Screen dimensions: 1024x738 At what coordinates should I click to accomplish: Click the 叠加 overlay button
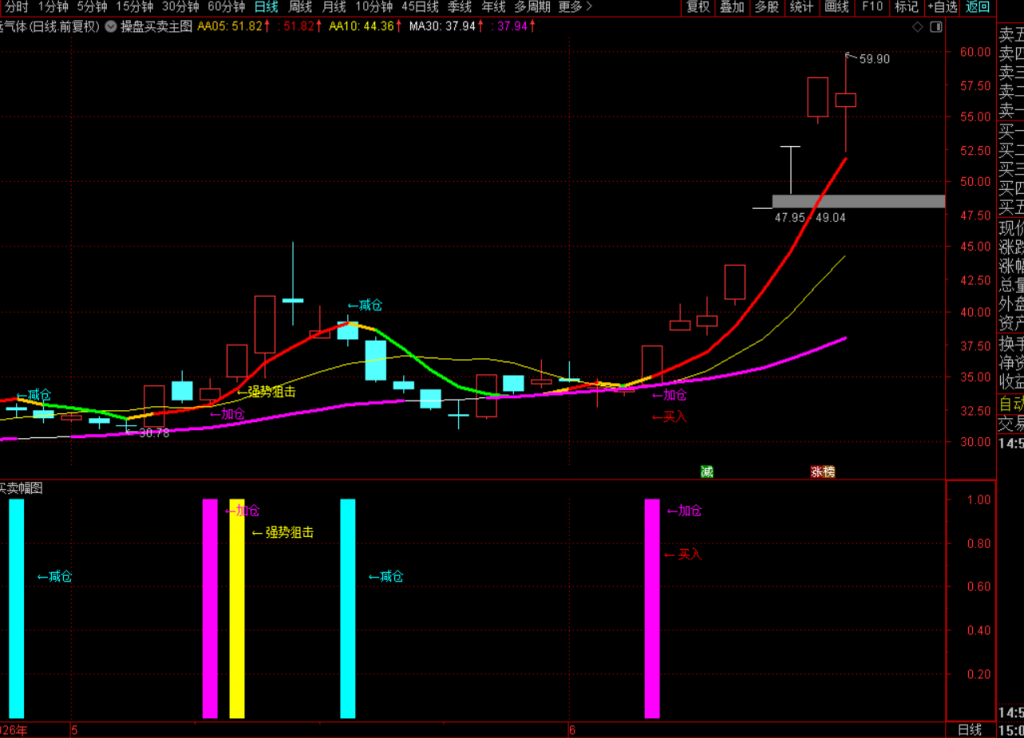(731, 7)
